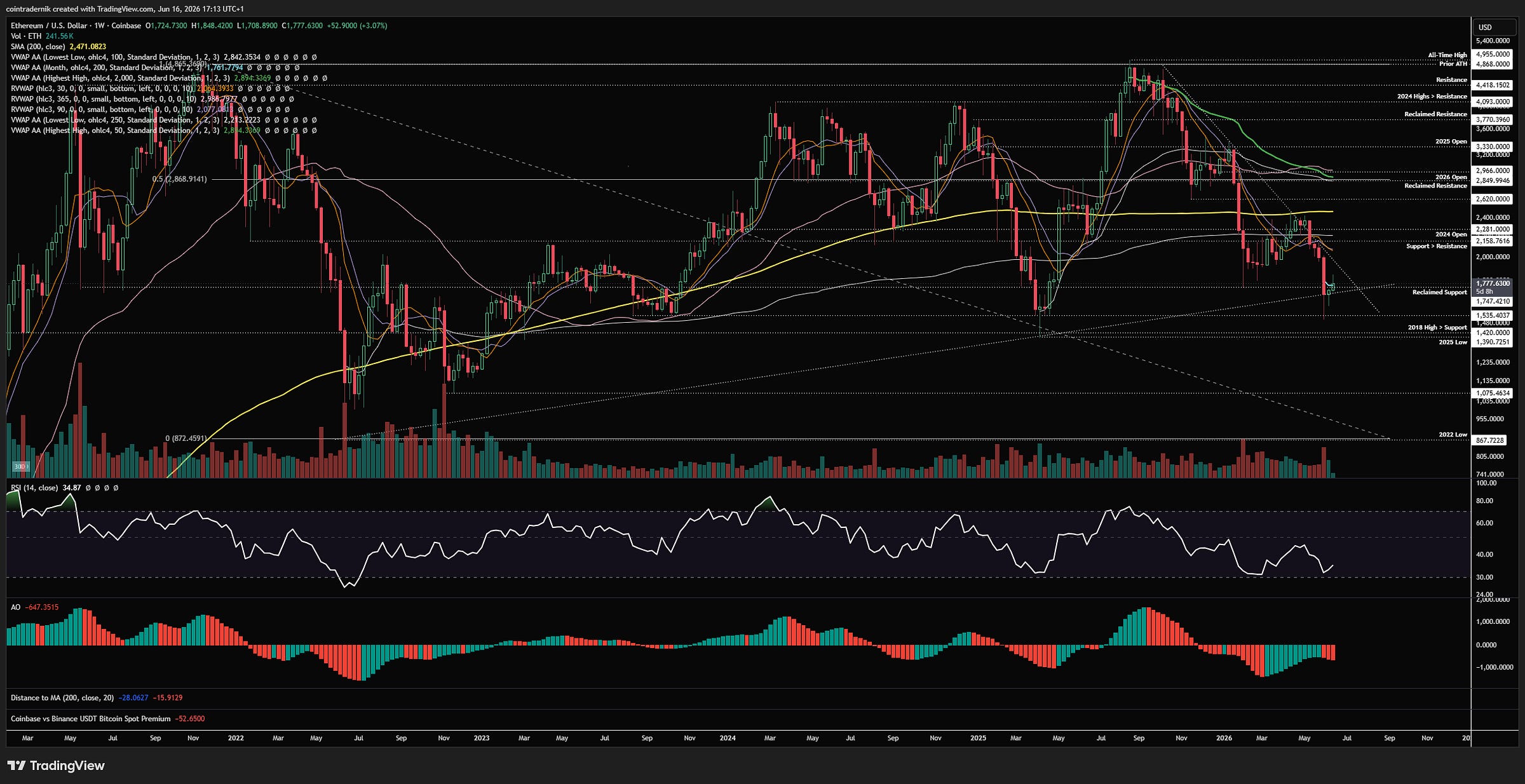1525x784 pixels.
Task: Click the 4,955.0000 price axis tag
Action: [1493, 55]
